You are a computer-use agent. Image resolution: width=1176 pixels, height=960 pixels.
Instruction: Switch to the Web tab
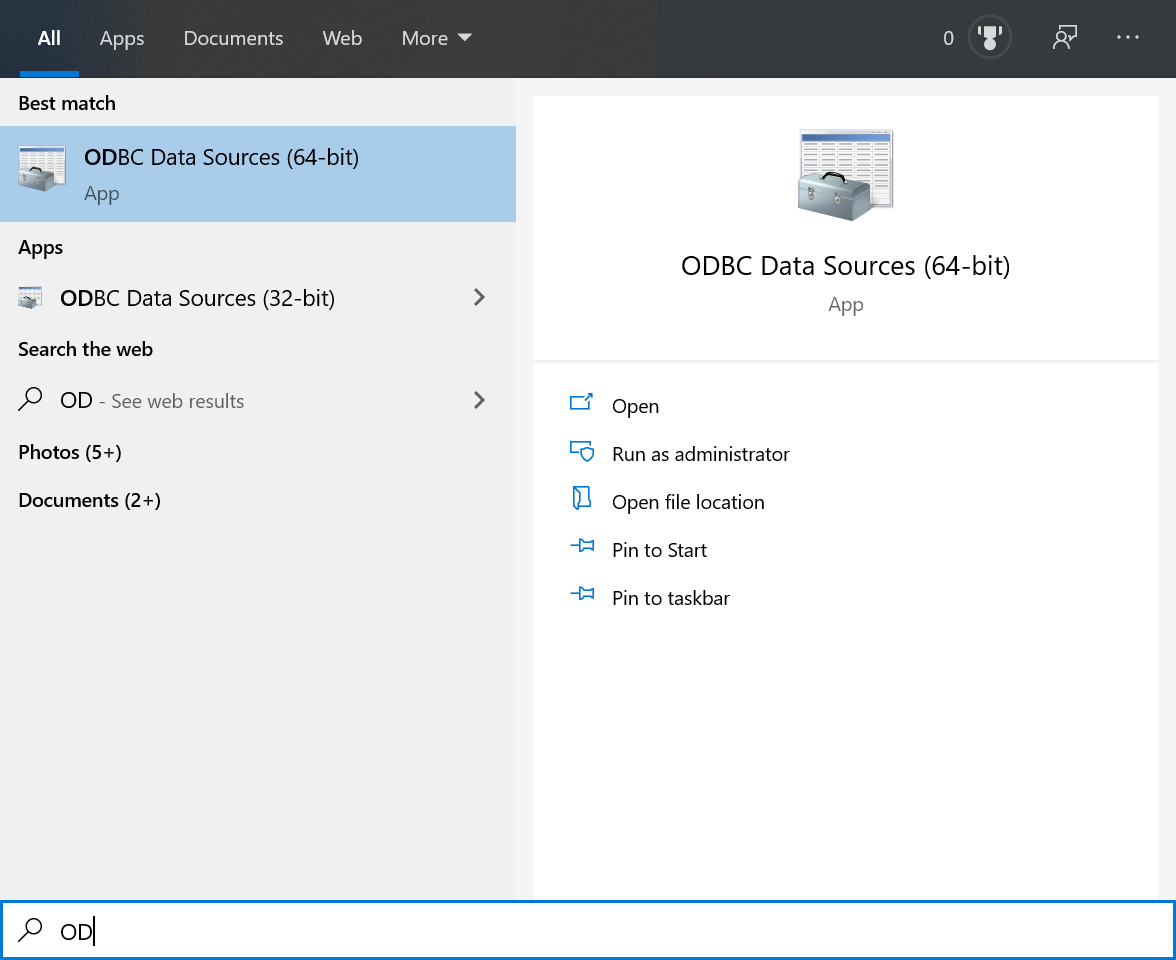[x=342, y=38]
